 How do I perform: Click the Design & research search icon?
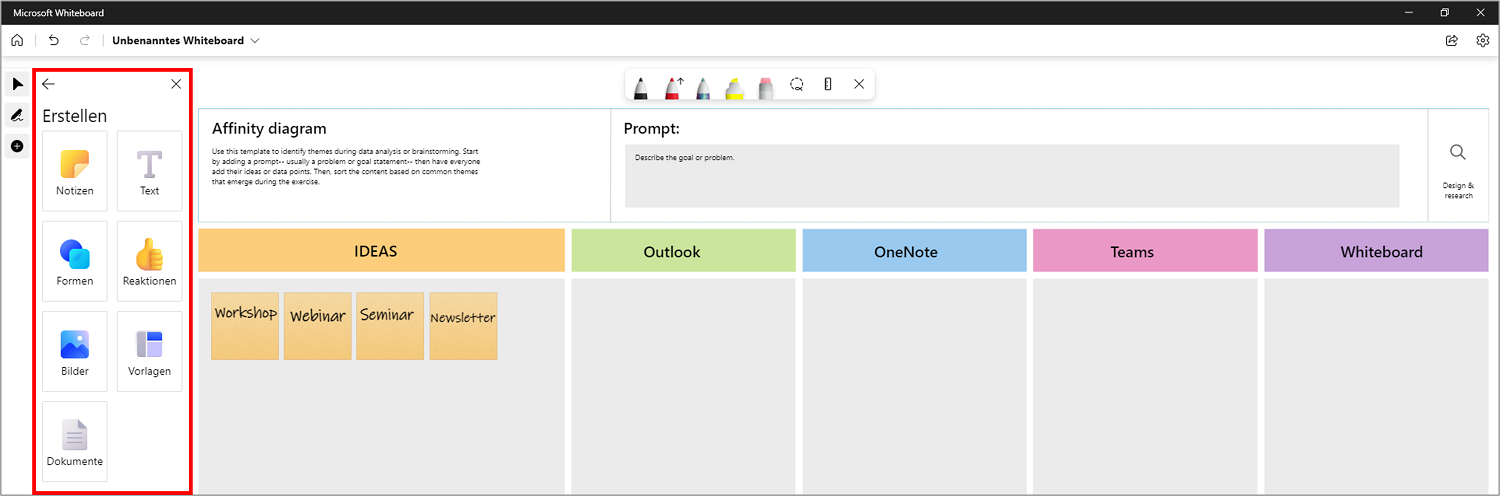pyautogui.click(x=1458, y=152)
